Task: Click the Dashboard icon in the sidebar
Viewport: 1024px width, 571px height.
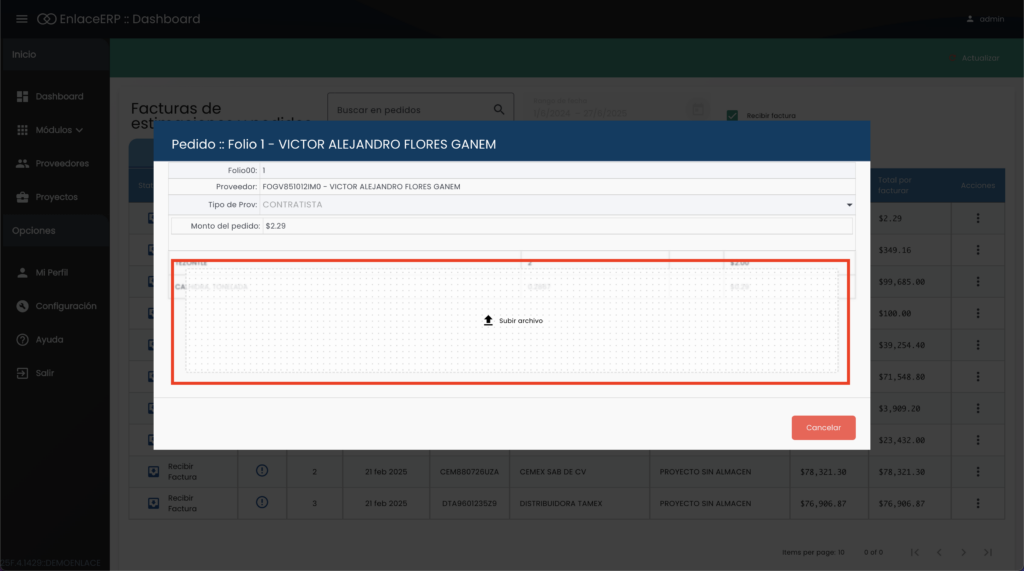Action: pyautogui.click(x=22, y=97)
